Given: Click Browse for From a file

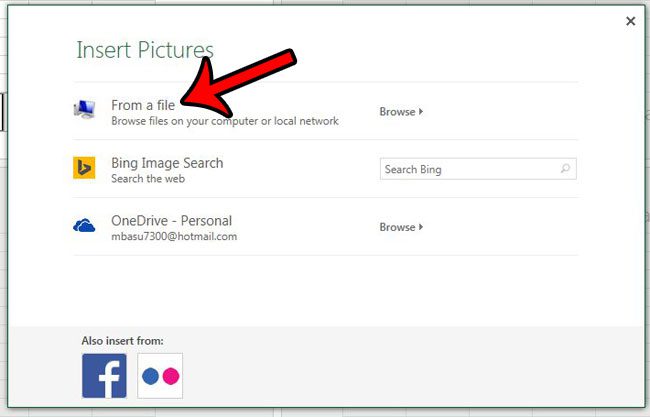Looking at the screenshot, I should 397,112.
